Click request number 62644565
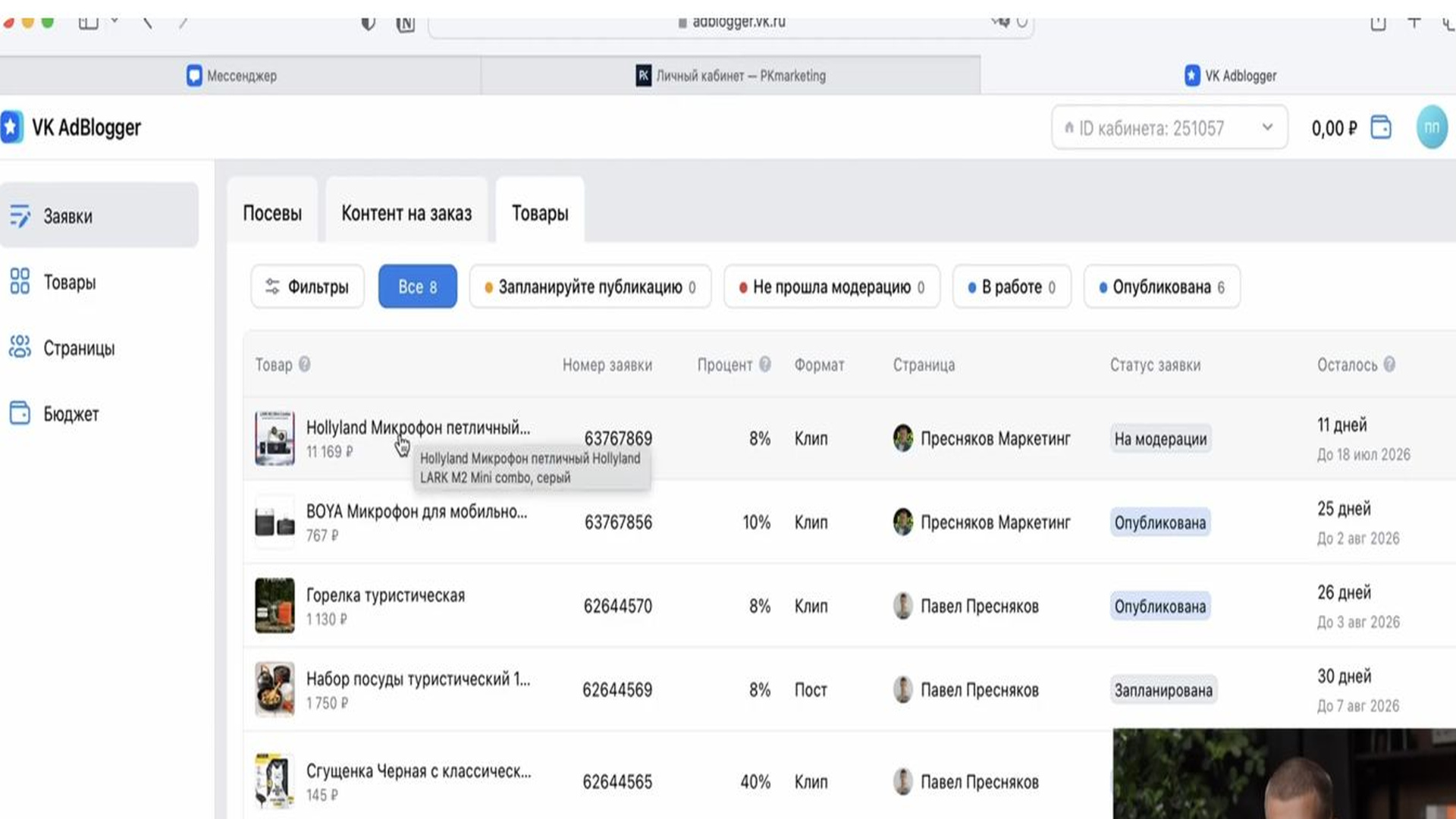This screenshot has height=819, width=1456. click(617, 781)
